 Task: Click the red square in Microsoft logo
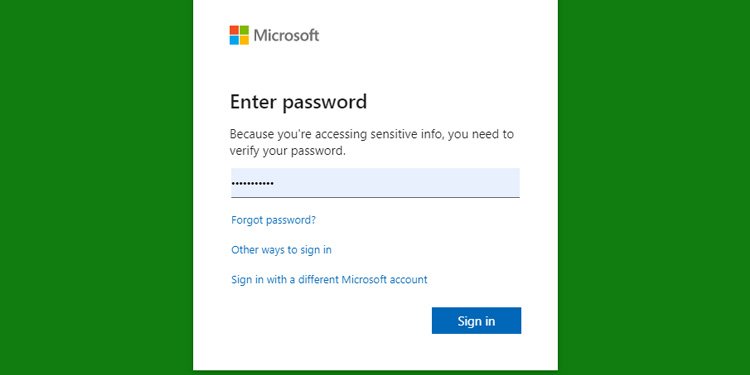234,30
